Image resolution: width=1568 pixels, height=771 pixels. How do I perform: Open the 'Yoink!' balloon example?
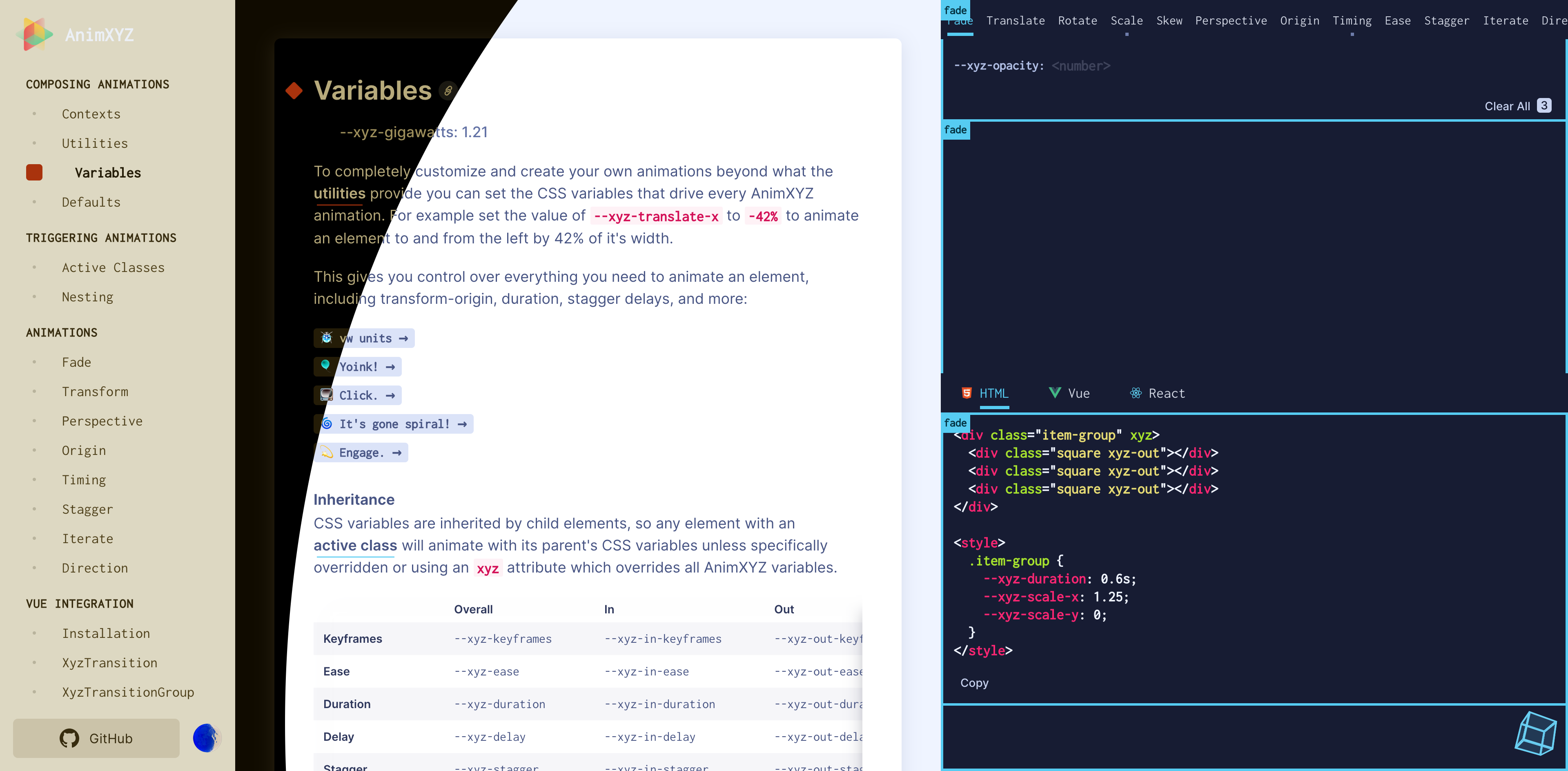click(x=358, y=366)
